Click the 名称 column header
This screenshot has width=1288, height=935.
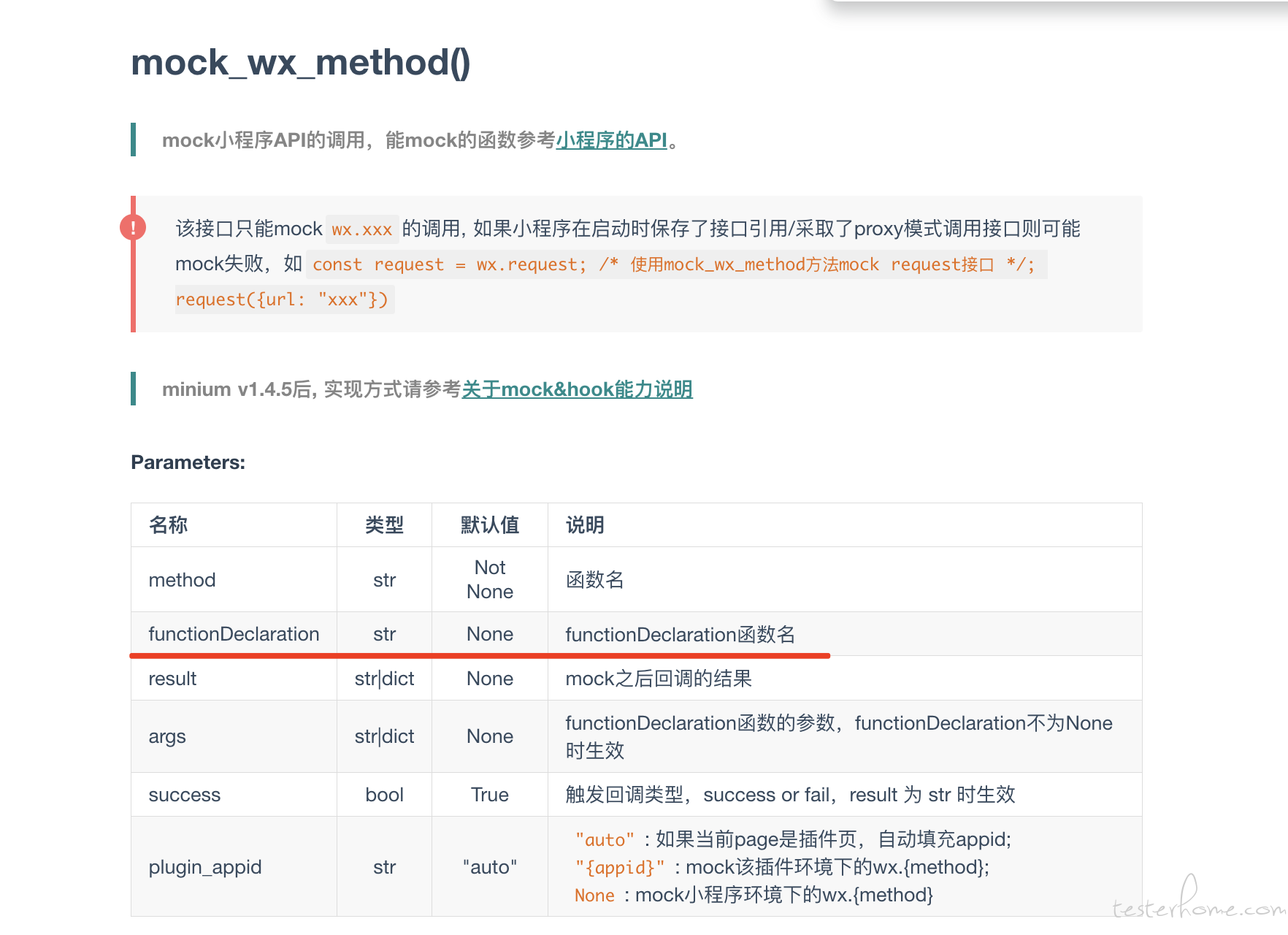(x=168, y=525)
